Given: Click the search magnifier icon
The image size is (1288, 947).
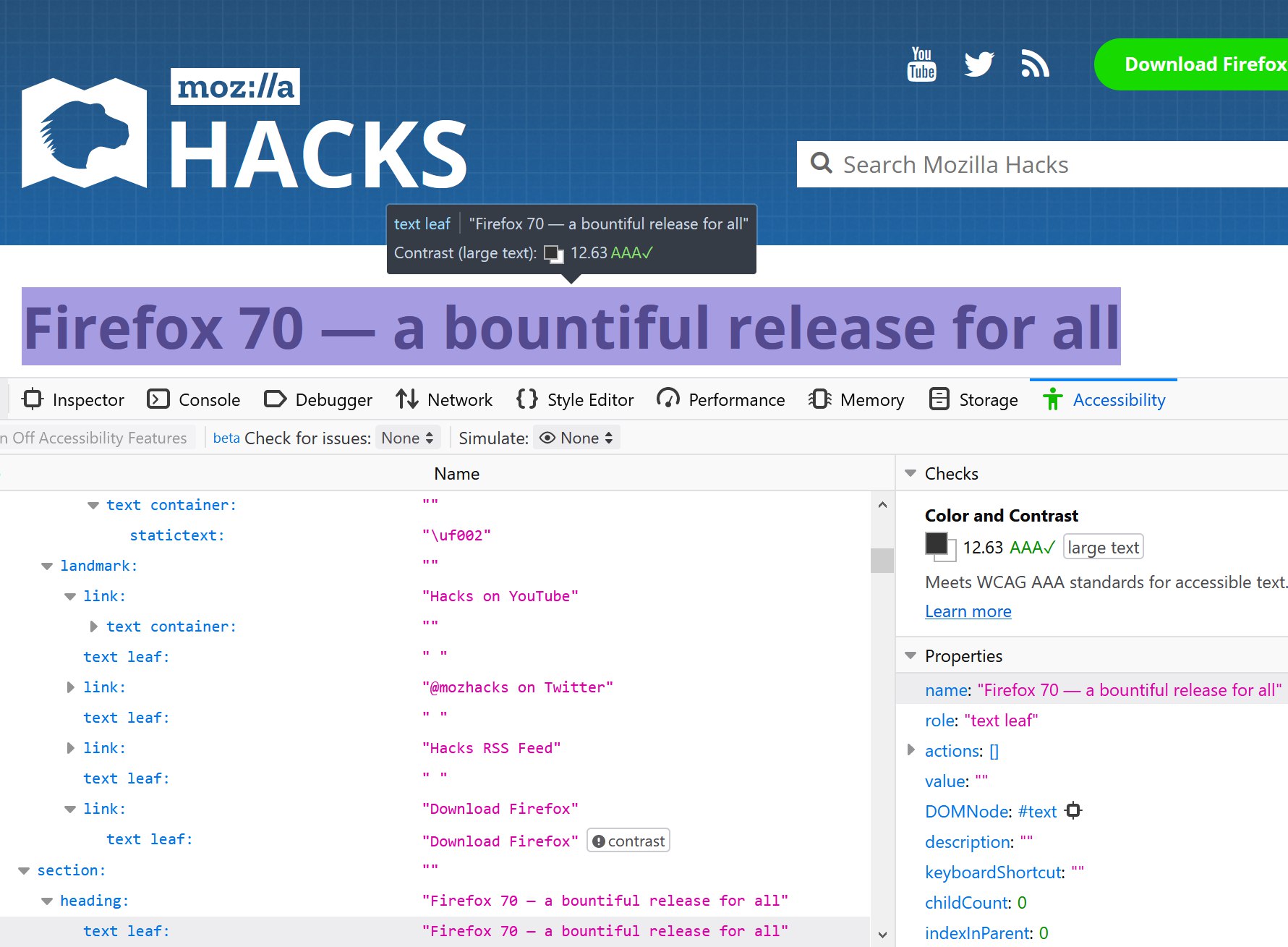Looking at the screenshot, I should pyautogui.click(x=822, y=164).
